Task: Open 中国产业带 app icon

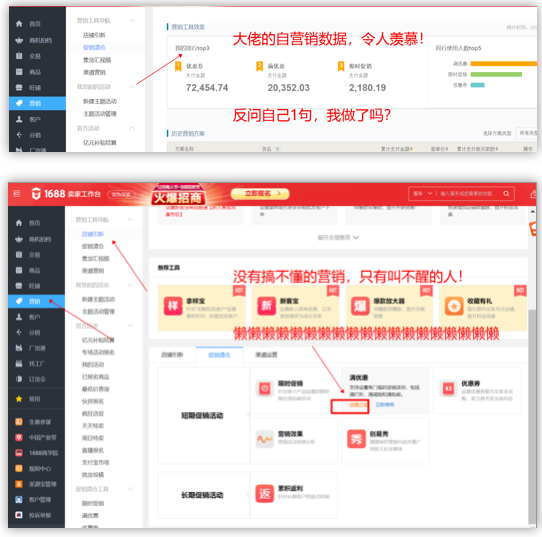Action: click(x=19, y=437)
